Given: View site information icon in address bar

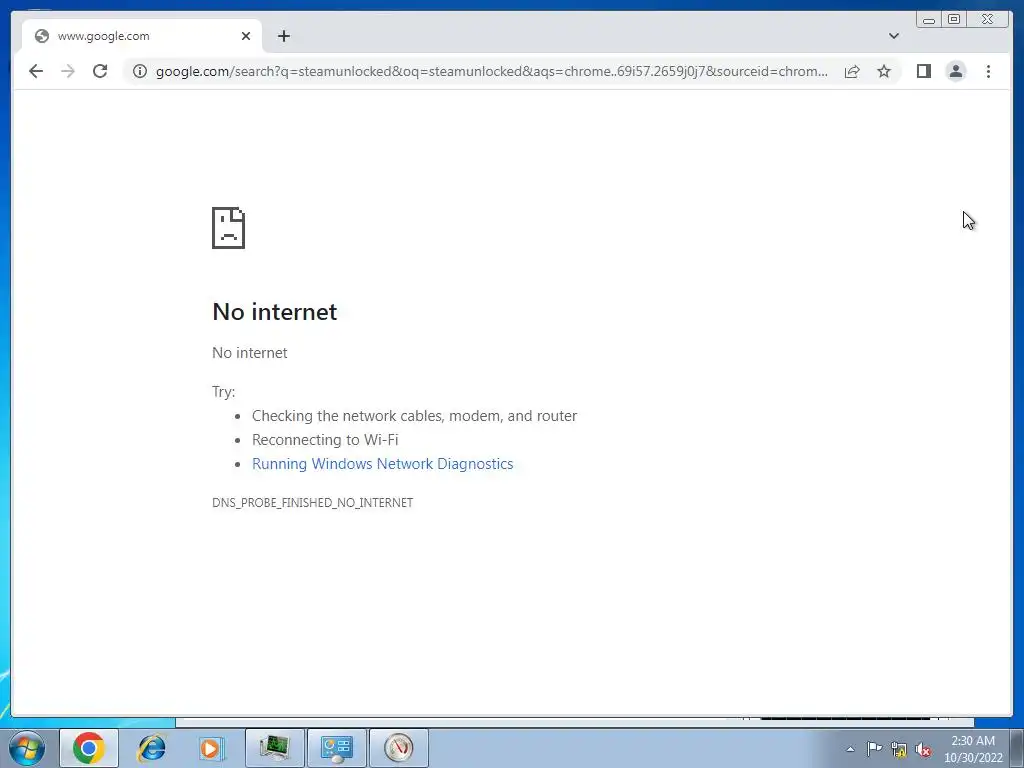Looking at the screenshot, I should click(140, 71).
